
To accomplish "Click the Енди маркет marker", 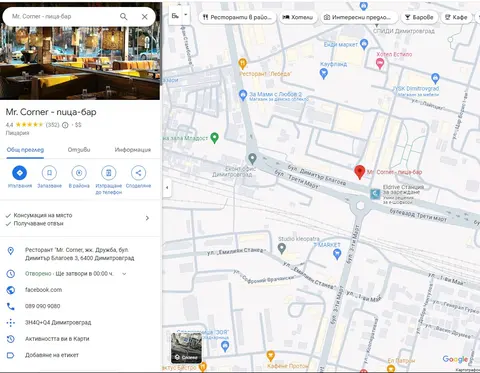I will tap(364, 44).
